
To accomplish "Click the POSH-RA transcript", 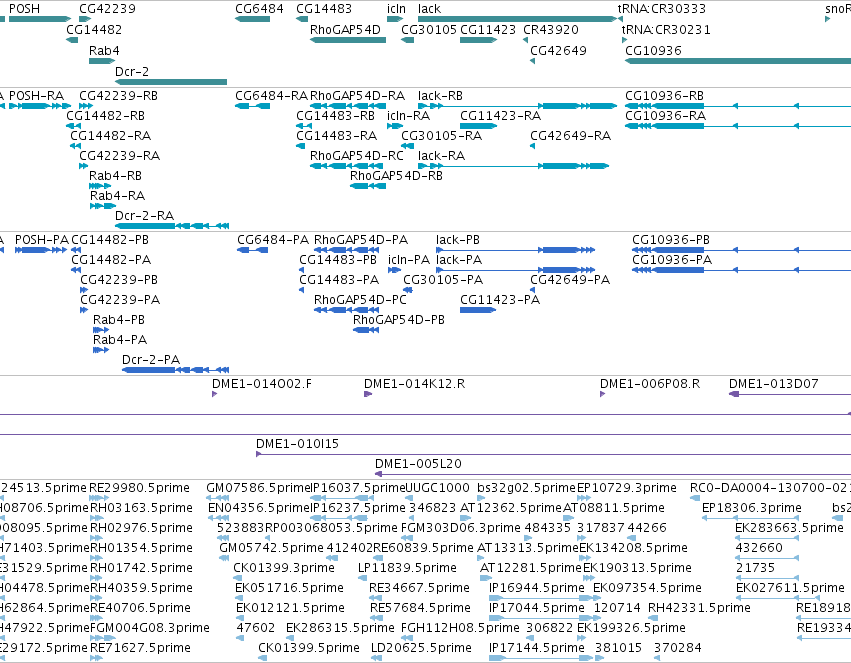I will (40, 106).
